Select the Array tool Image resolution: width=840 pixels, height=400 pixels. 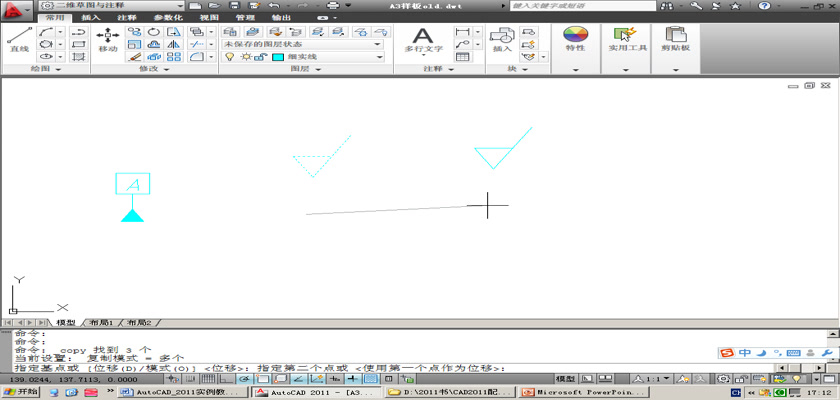tap(174, 56)
